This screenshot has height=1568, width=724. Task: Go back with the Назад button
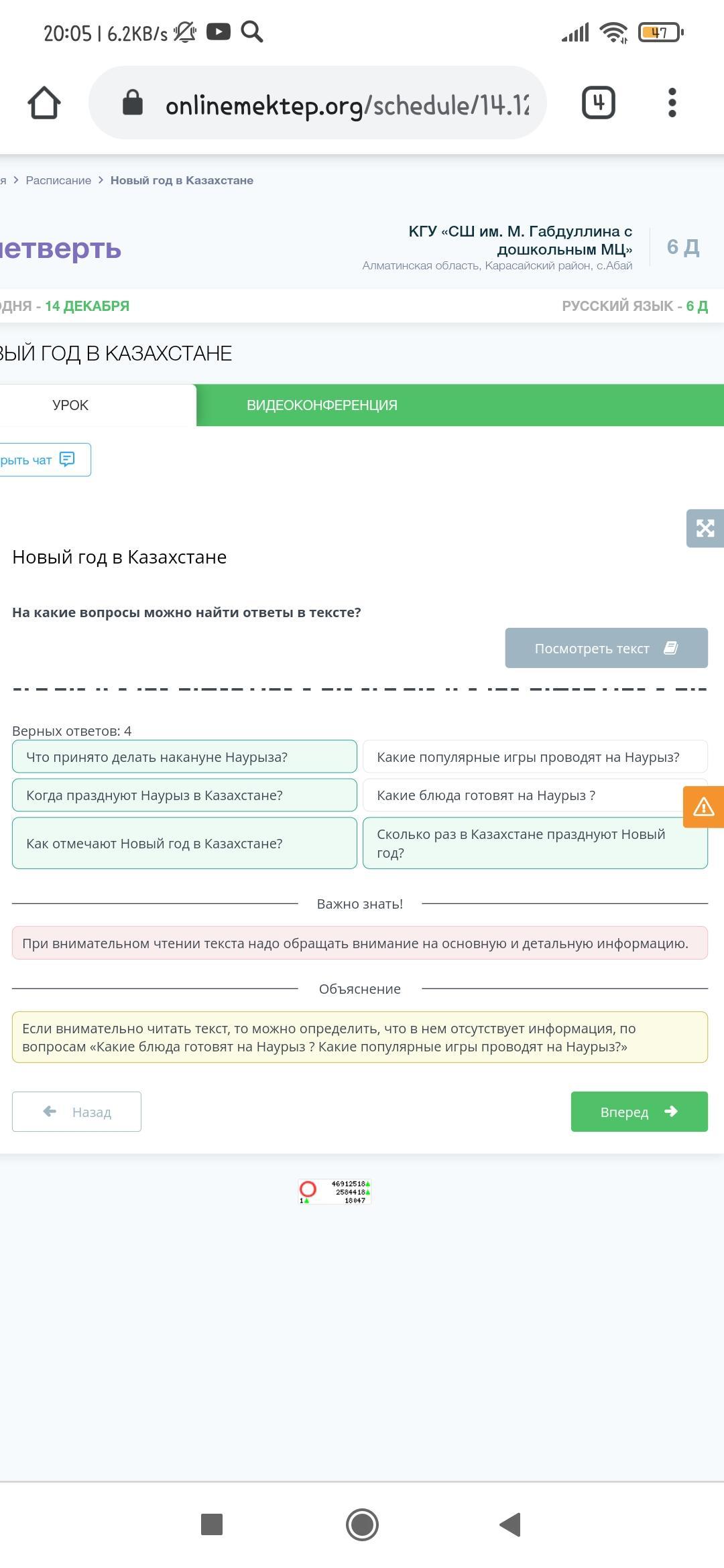[x=76, y=1112]
